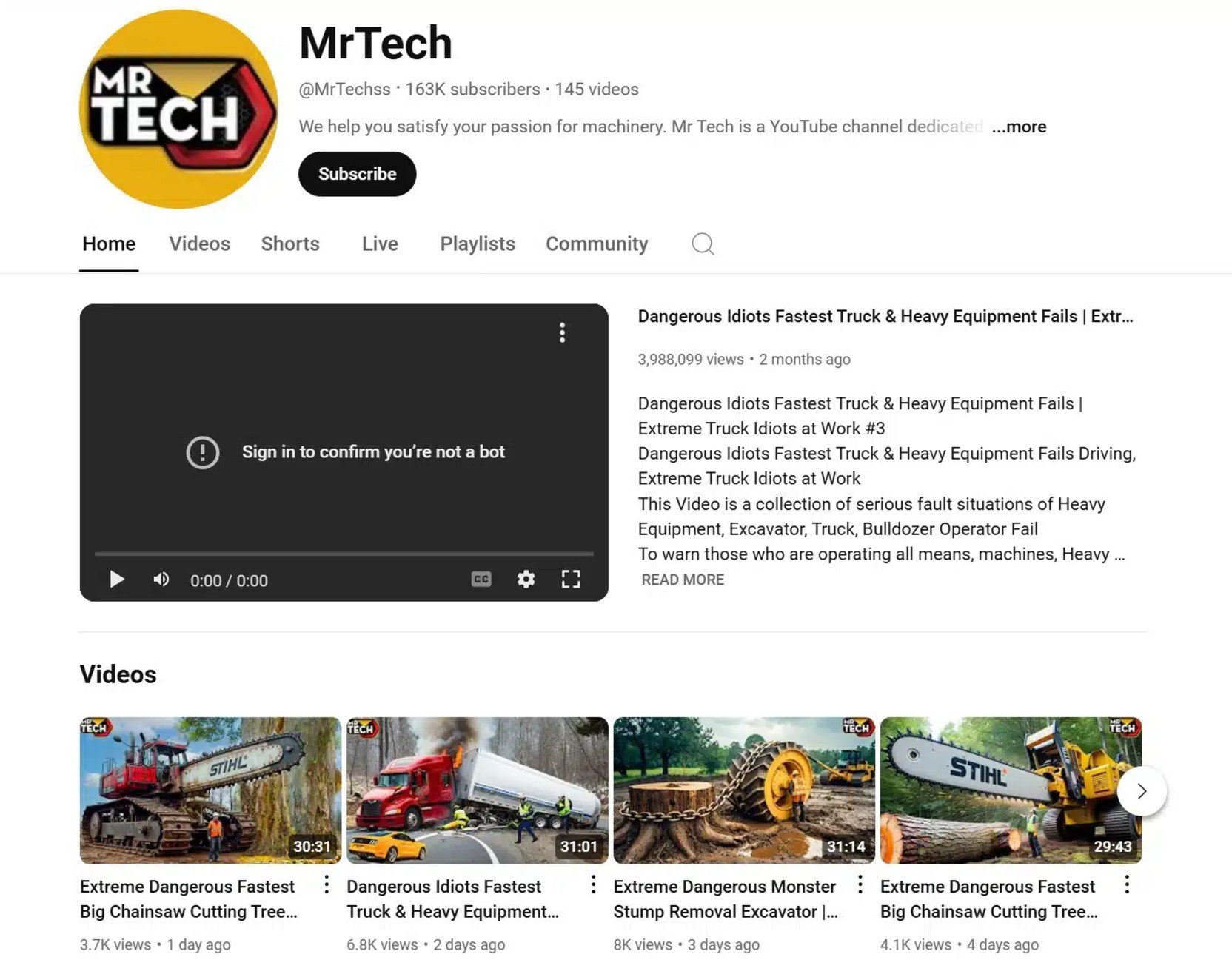Screen dimensions: 1232x974
Task: Expand video description via READ MORE
Action: [x=683, y=580]
